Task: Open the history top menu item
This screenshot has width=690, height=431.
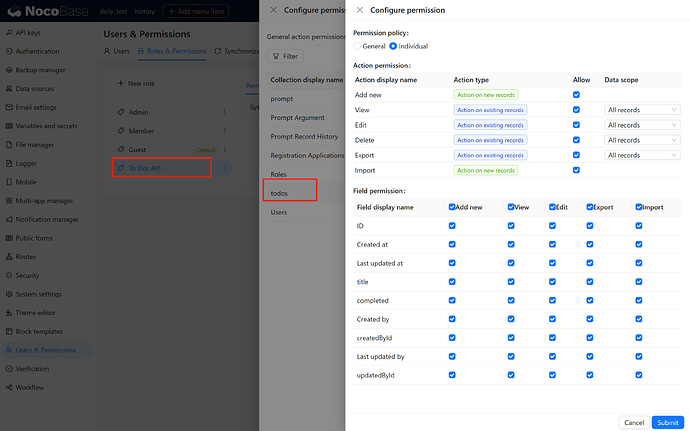Action: (x=145, y=11)
